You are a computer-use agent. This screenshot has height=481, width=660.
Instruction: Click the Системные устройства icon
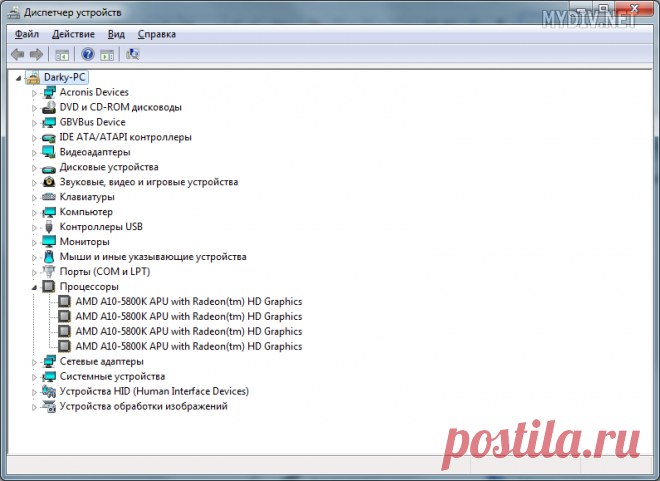49,376
